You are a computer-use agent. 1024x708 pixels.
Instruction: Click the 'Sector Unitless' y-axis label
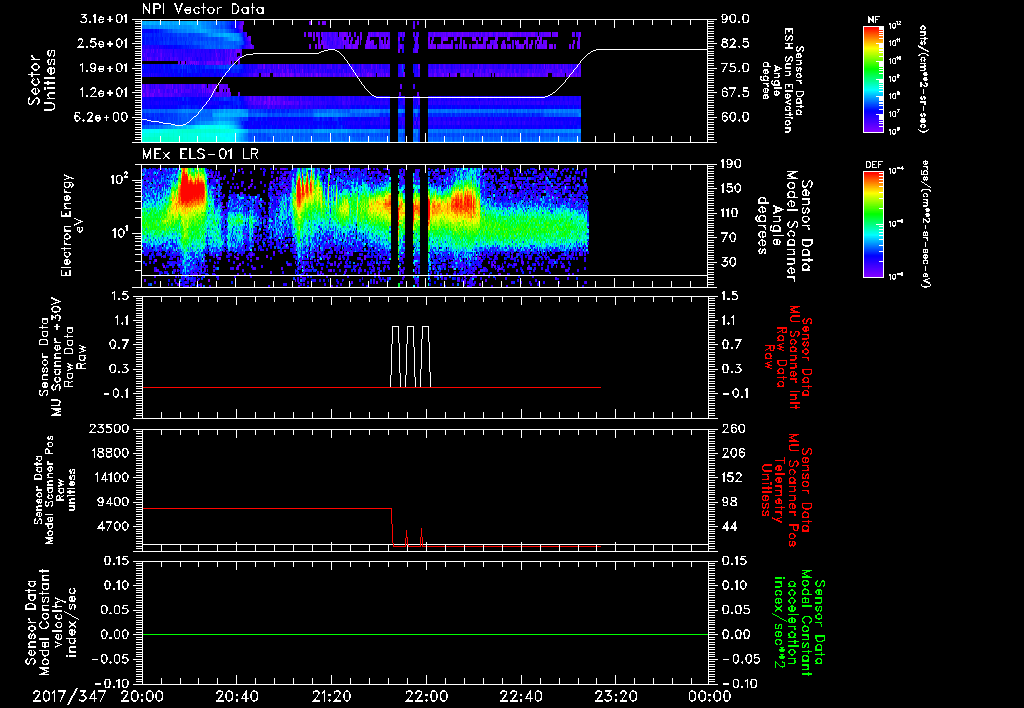pos(42,80)
